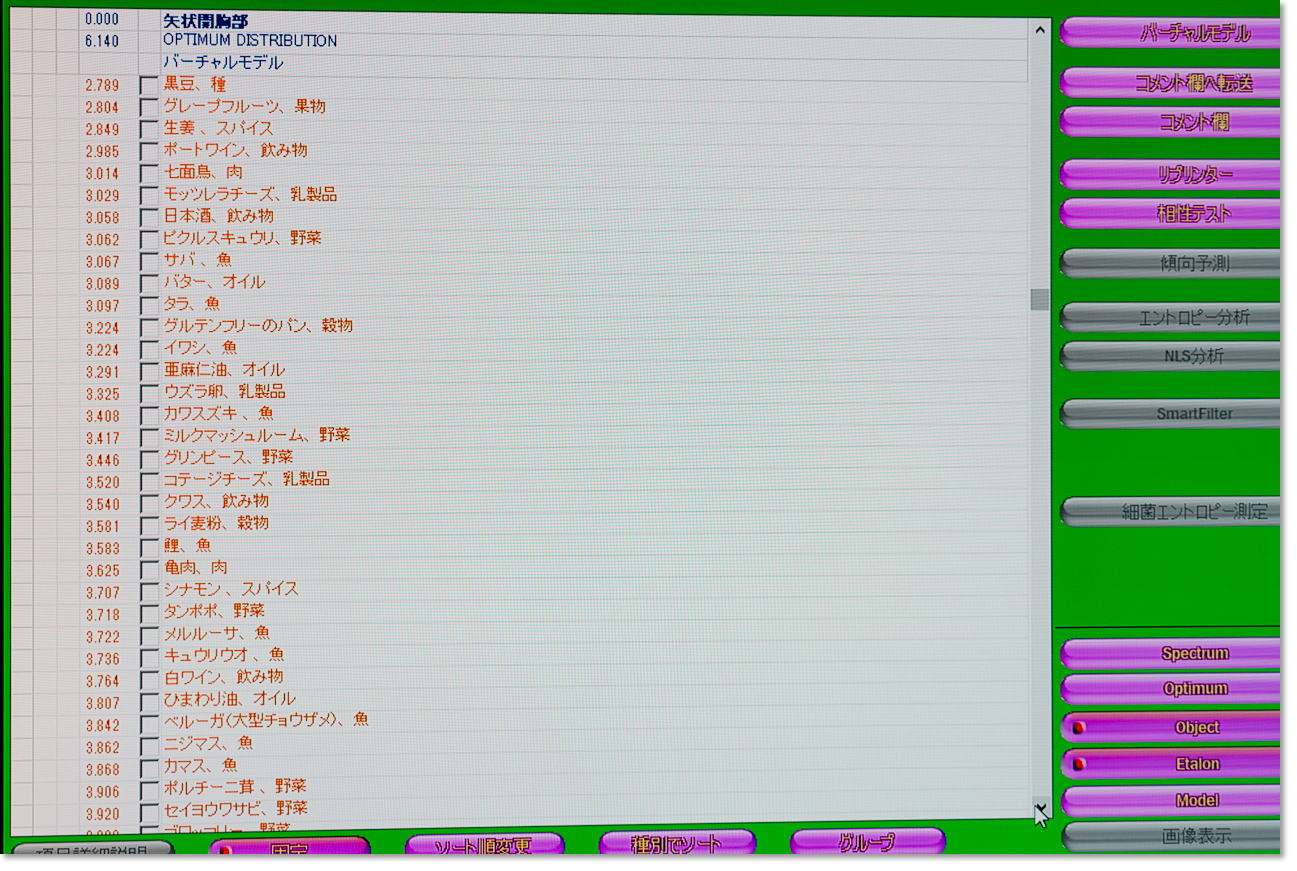
Task: Select the モッツレラチーズ、乳製品 checkbox
Action: [x=149, y=196]
